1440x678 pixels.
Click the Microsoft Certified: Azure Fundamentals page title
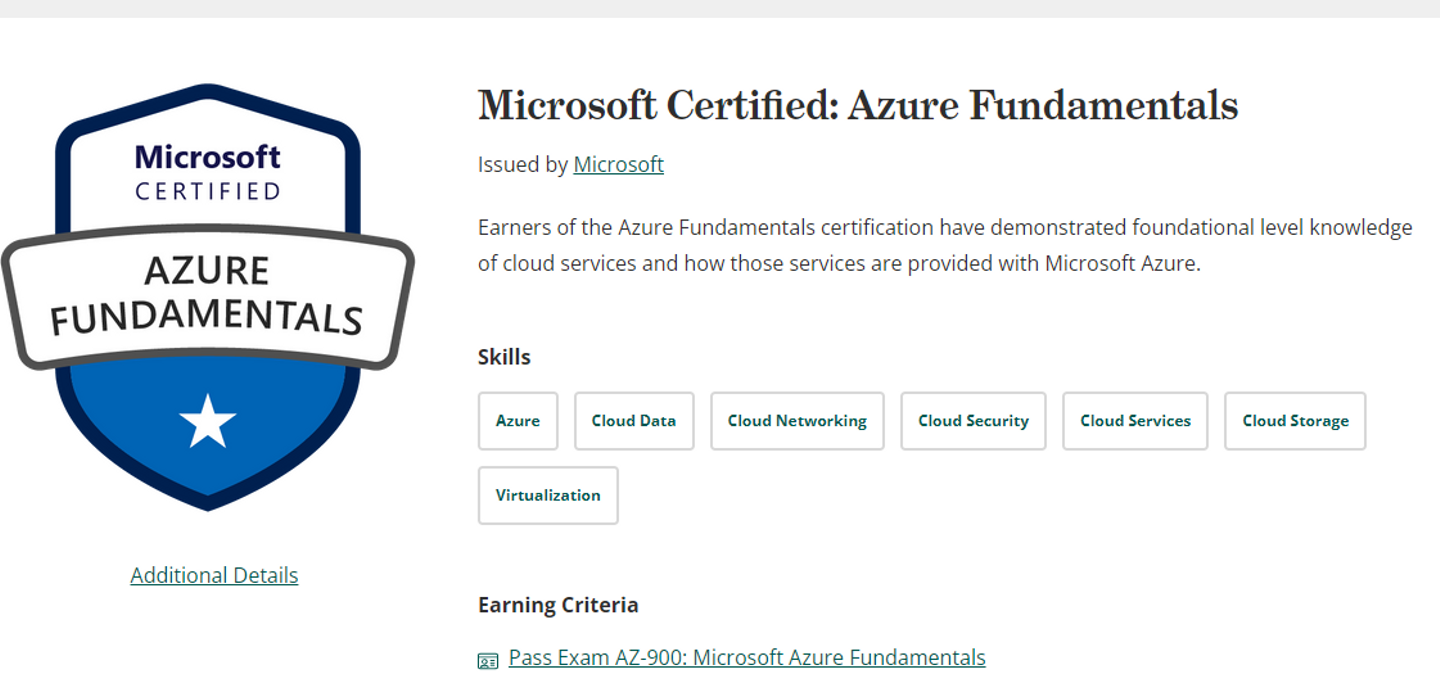[x=858, y=105]
